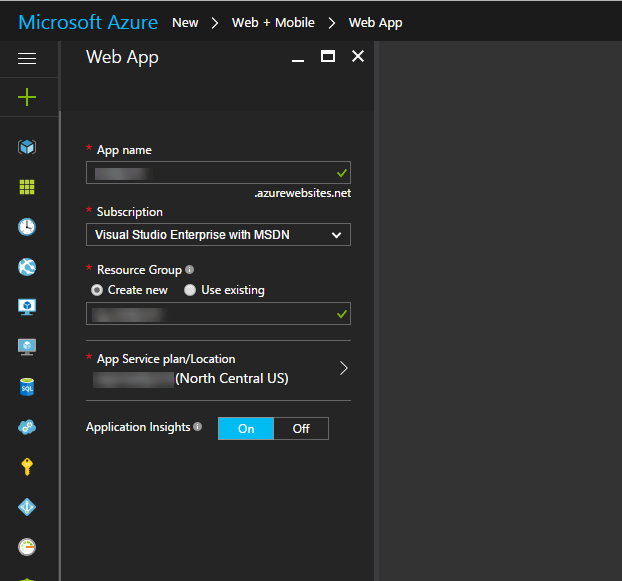
Task: Open App Services globe icon
Action: point(27,267)
